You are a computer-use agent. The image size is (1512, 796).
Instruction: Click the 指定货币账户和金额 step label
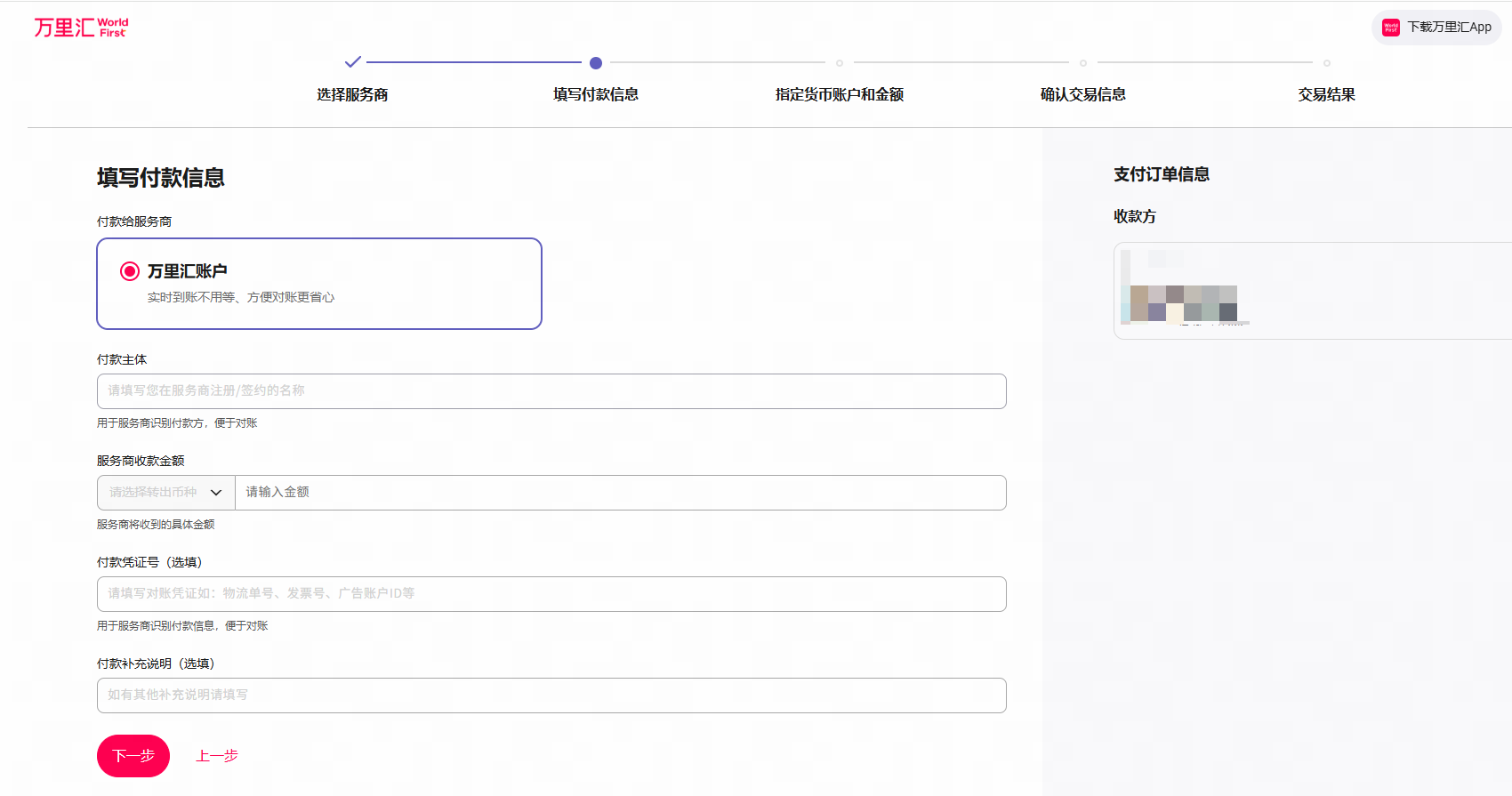point(840,94)
